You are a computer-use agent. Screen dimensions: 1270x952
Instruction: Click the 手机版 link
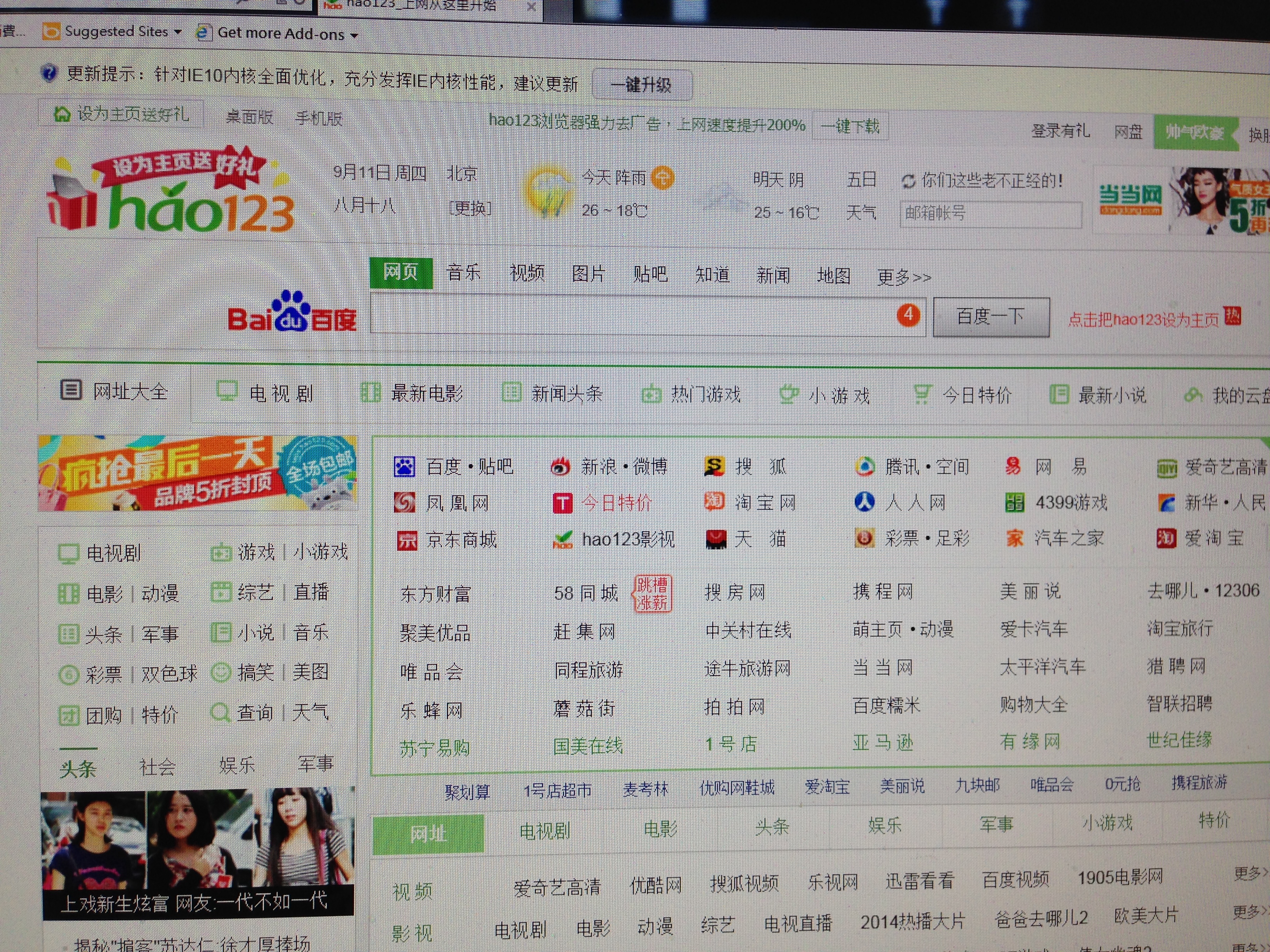pos(319,118)
